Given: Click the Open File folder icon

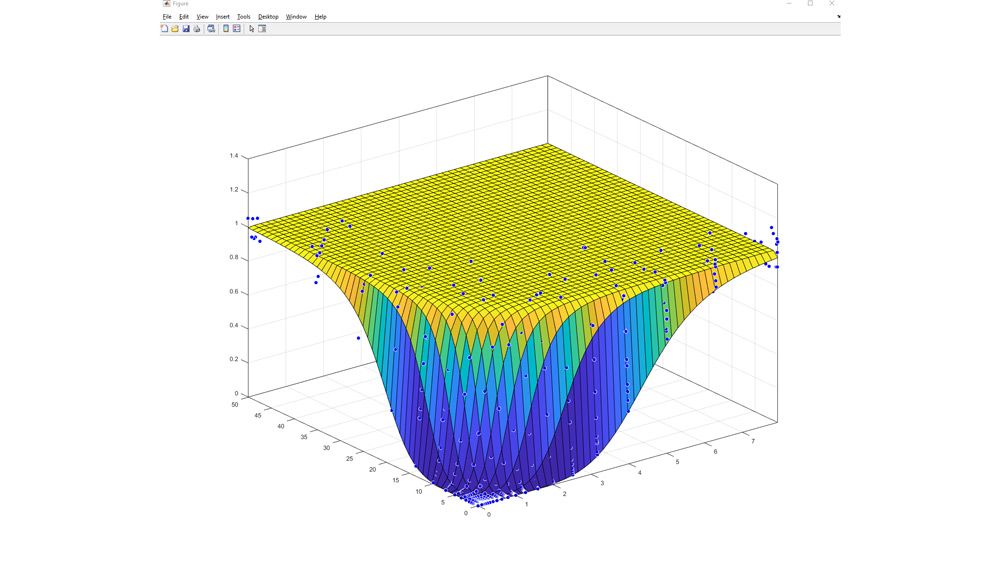Looking at the screenshot, I should 175,29.
